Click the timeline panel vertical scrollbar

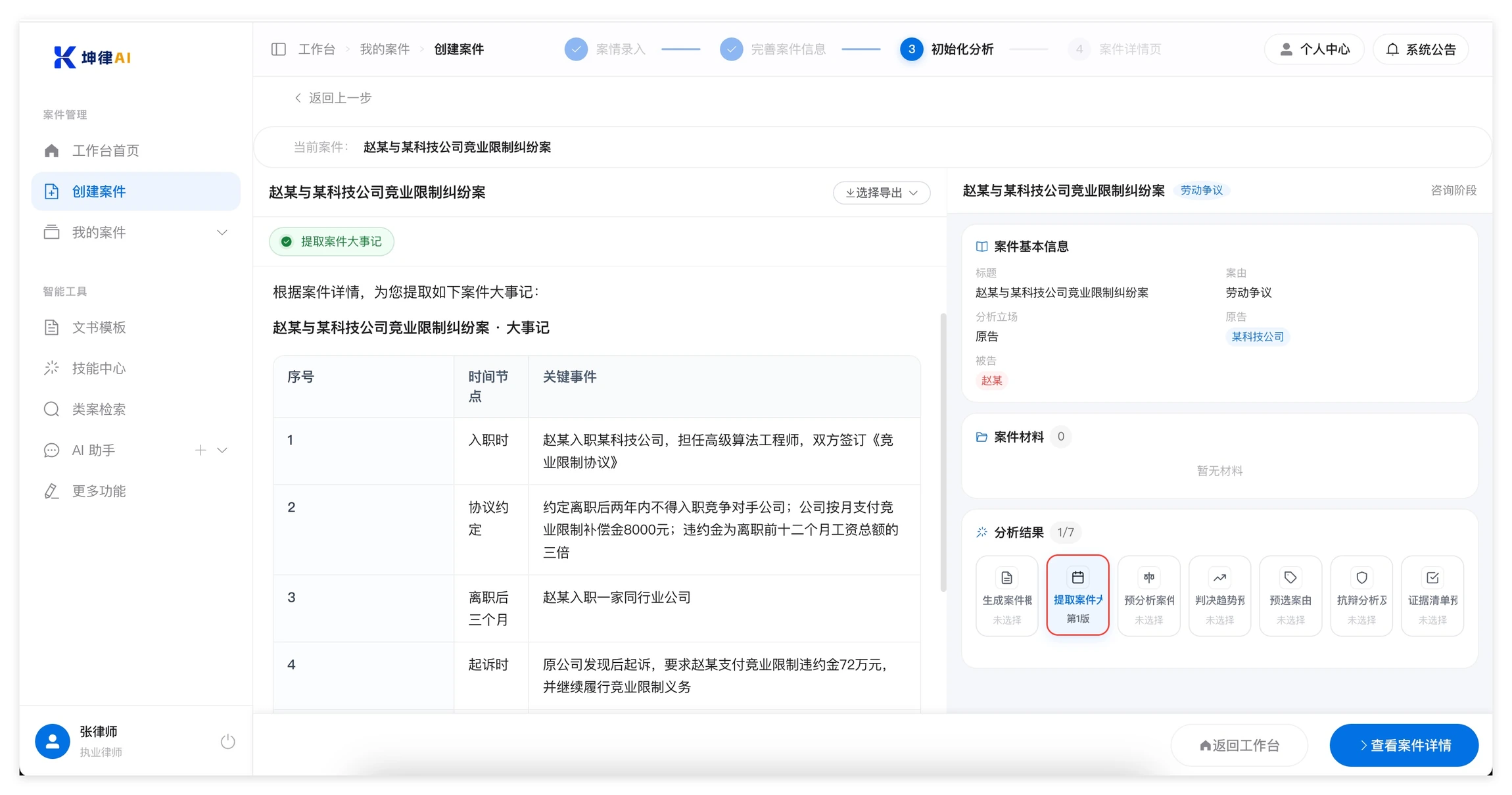[943, 452]
